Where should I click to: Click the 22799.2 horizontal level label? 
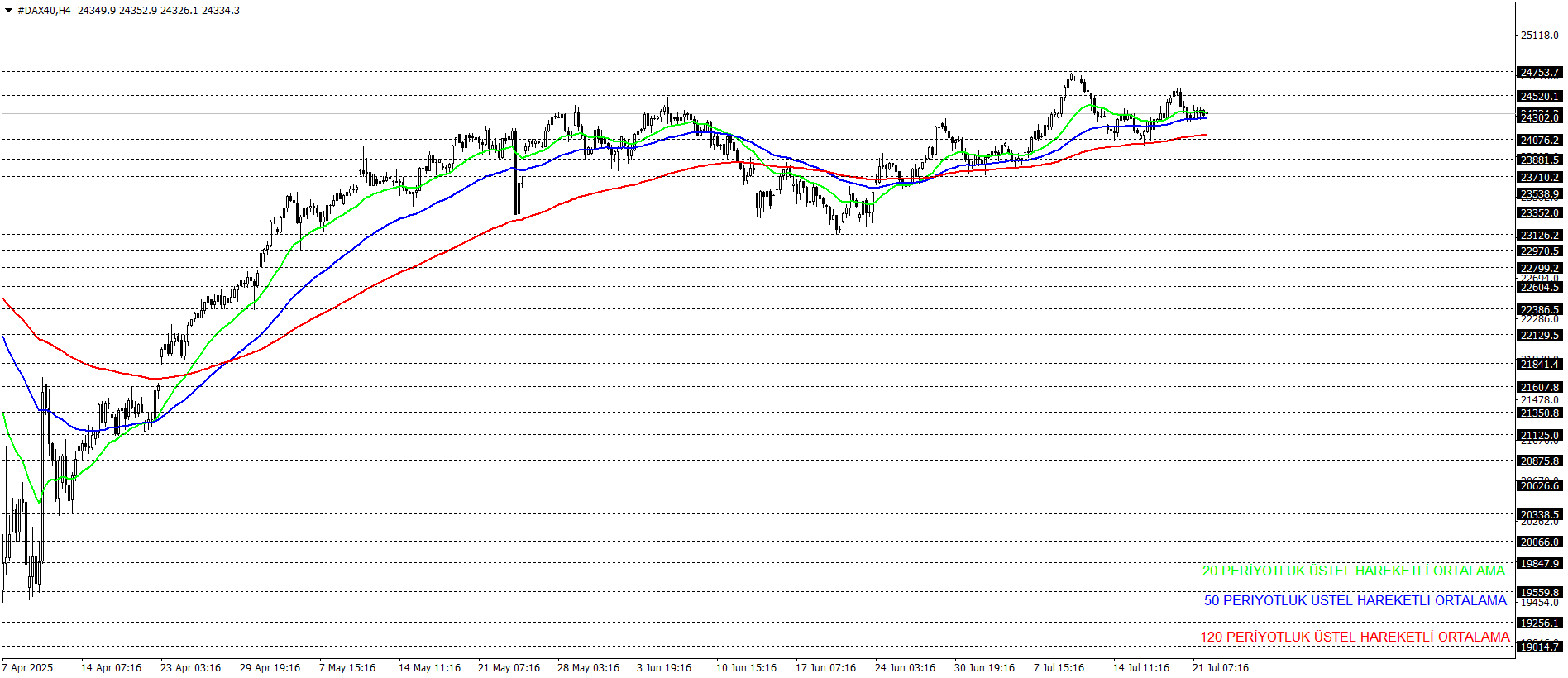[x=1540, y=269]
